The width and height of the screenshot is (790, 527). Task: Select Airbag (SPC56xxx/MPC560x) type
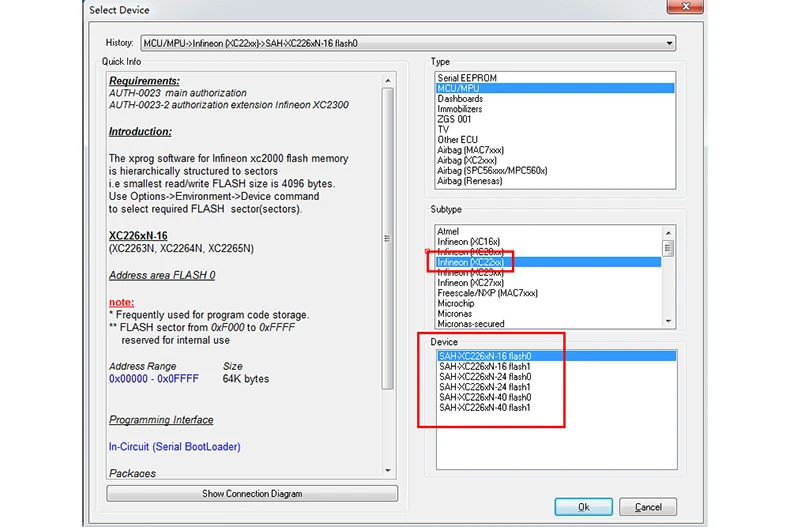coord(554,171)
